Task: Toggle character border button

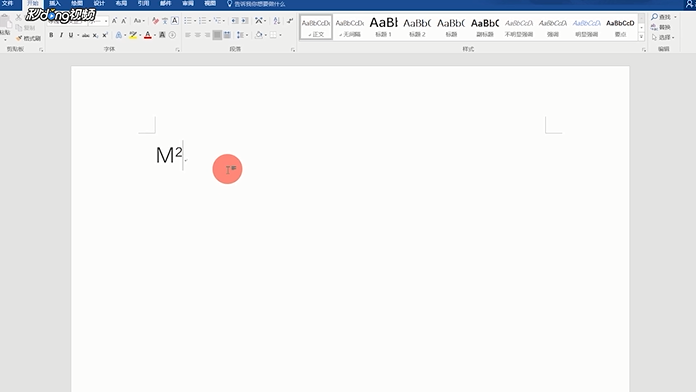Action: 175,20
